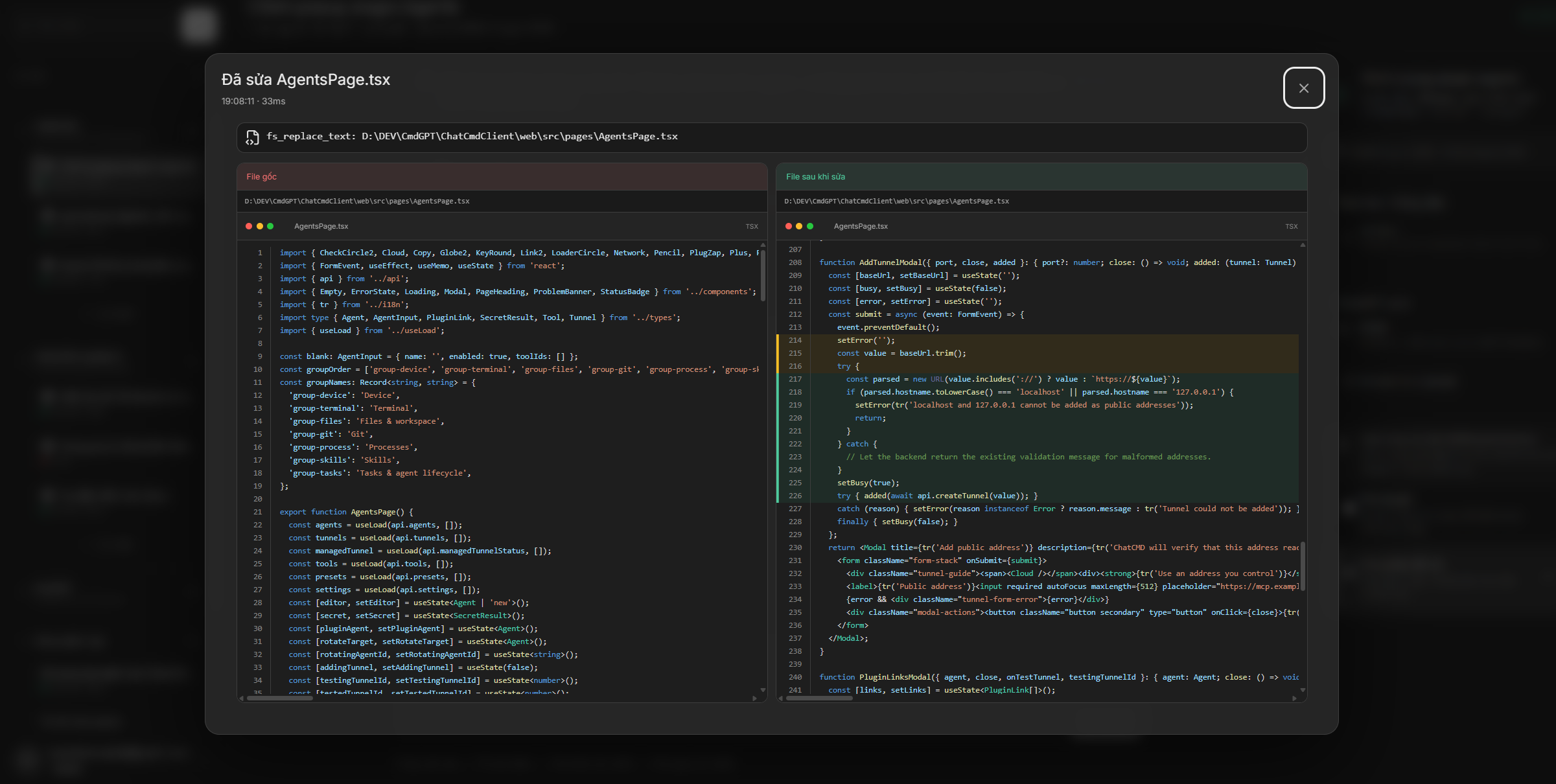The width and height of the screenshot is (1556, 784).
Task: Click highlighted line 215 'const value = baseUrl.trim()'
Action: click(901, 353)
